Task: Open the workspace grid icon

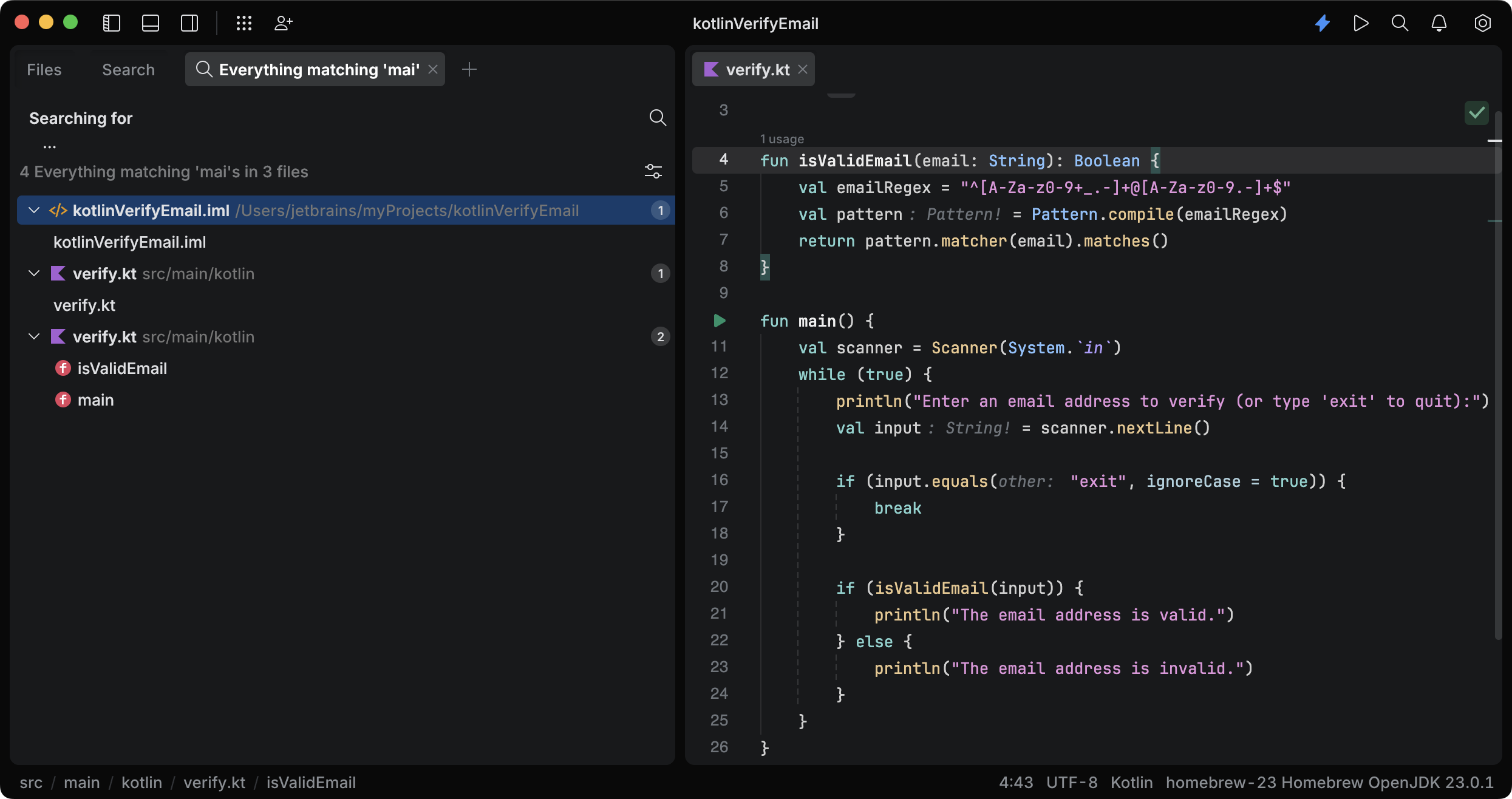Action: click(x=243, y=23)
